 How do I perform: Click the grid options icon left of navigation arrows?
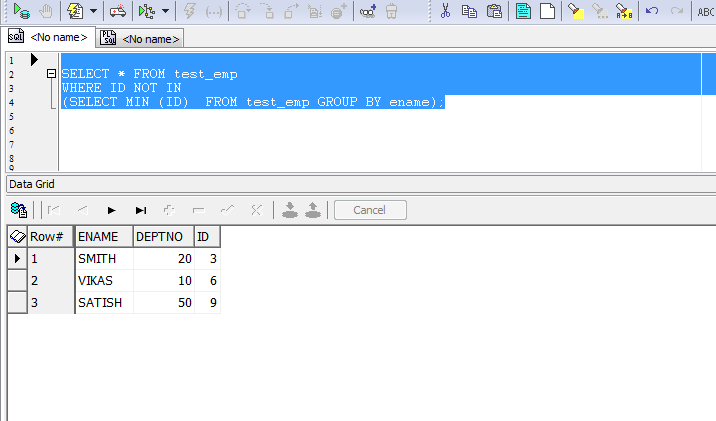click(18, 210)
